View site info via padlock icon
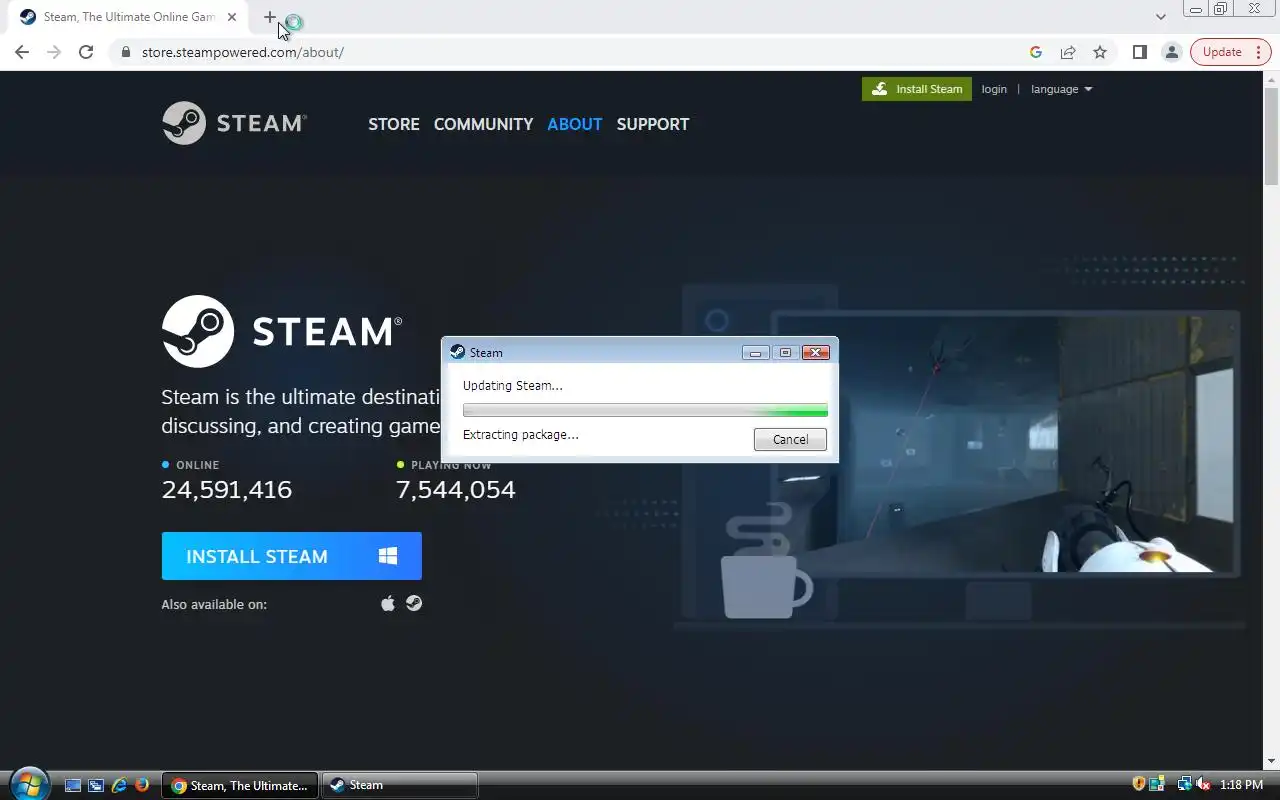Viewport: 1280px width, 800px height. pos(125,52)
